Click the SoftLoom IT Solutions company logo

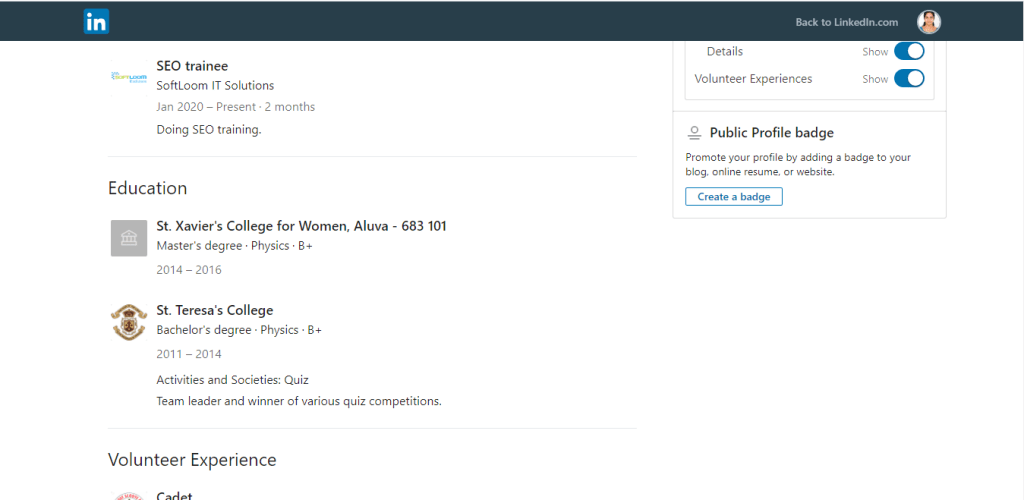(x=128, y=77)
